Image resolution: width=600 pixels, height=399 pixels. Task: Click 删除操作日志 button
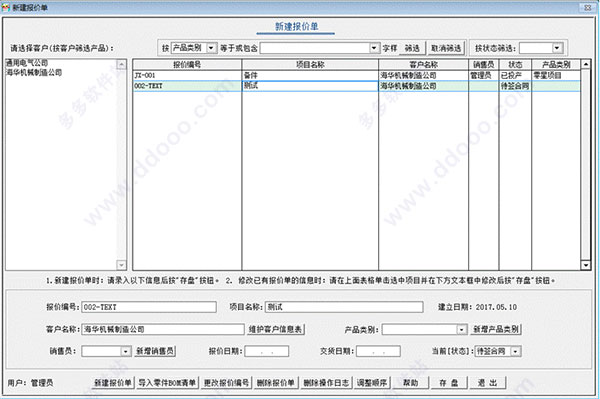pyautogui.click(x=326, y=383)
